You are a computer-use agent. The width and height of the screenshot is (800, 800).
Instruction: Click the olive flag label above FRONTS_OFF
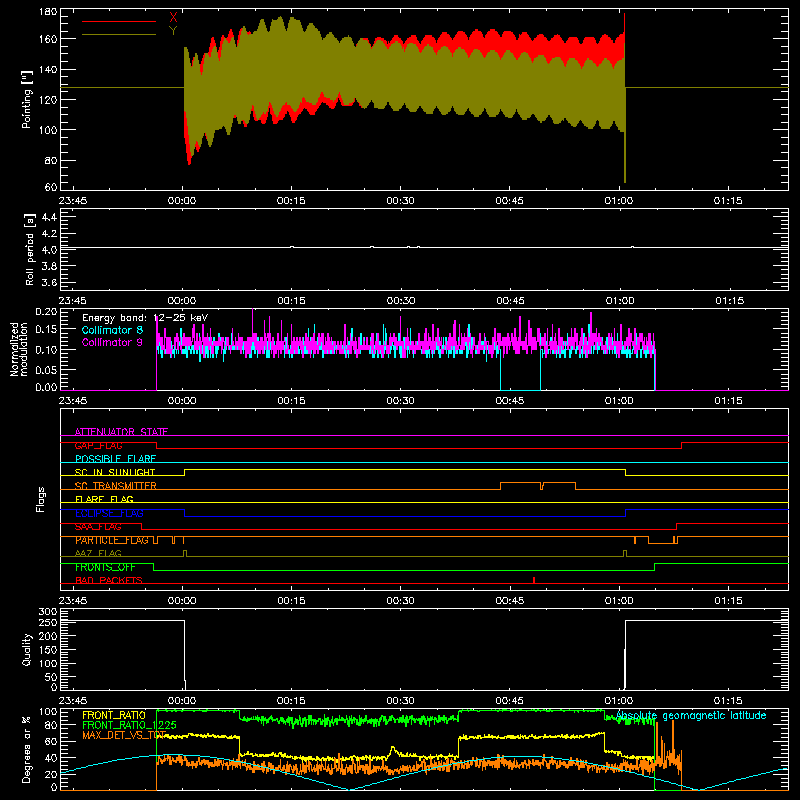tap(98, 554)
